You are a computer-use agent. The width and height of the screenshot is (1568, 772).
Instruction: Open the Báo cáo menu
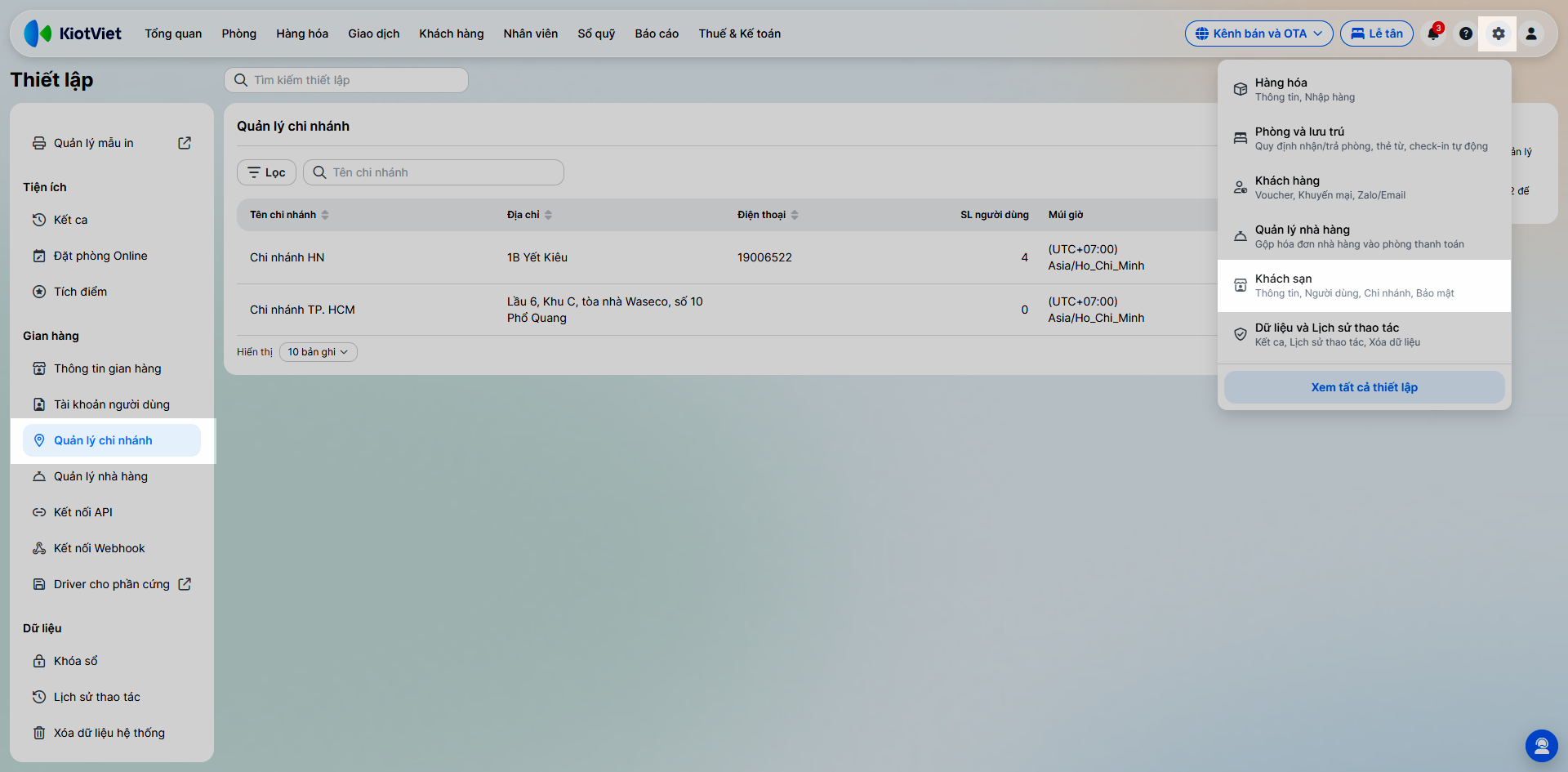coord(657,33)
